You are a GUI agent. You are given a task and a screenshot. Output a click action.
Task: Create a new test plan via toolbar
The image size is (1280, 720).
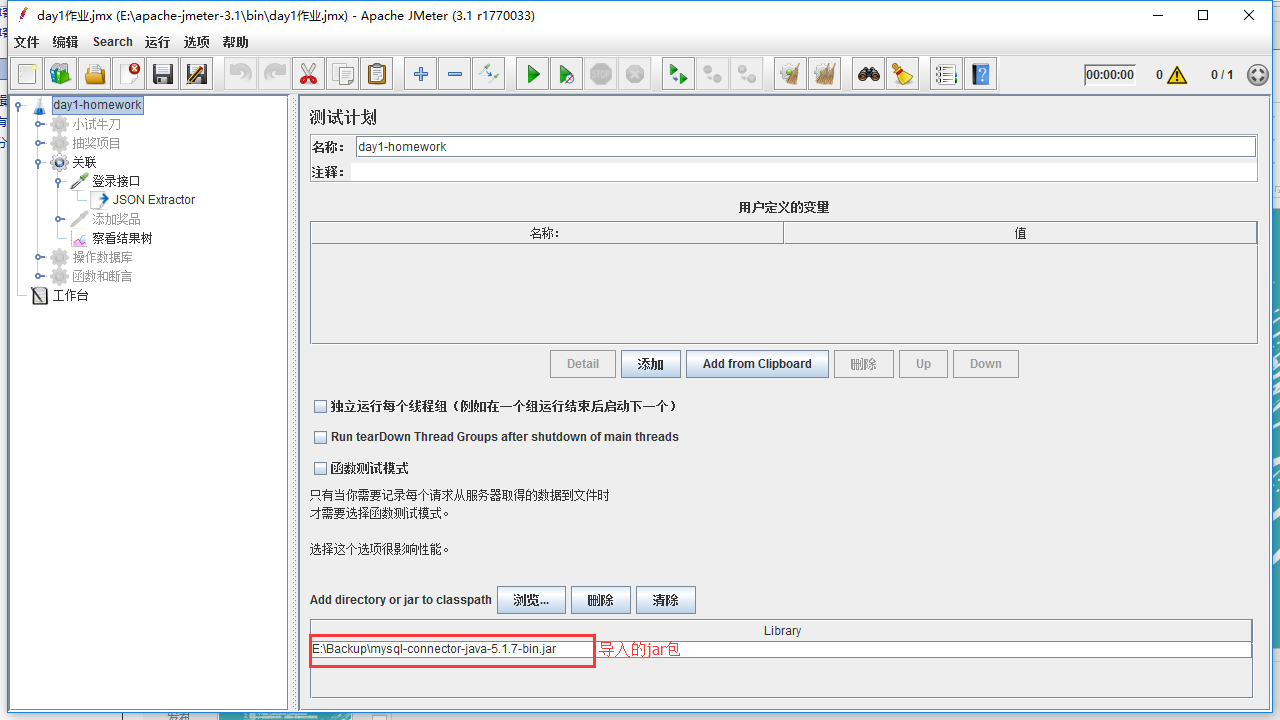coord(27,74)
